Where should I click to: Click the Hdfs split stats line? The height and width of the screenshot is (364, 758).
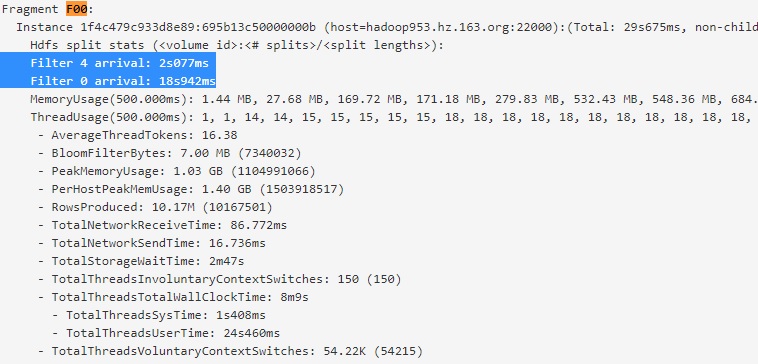click(237, 45)
